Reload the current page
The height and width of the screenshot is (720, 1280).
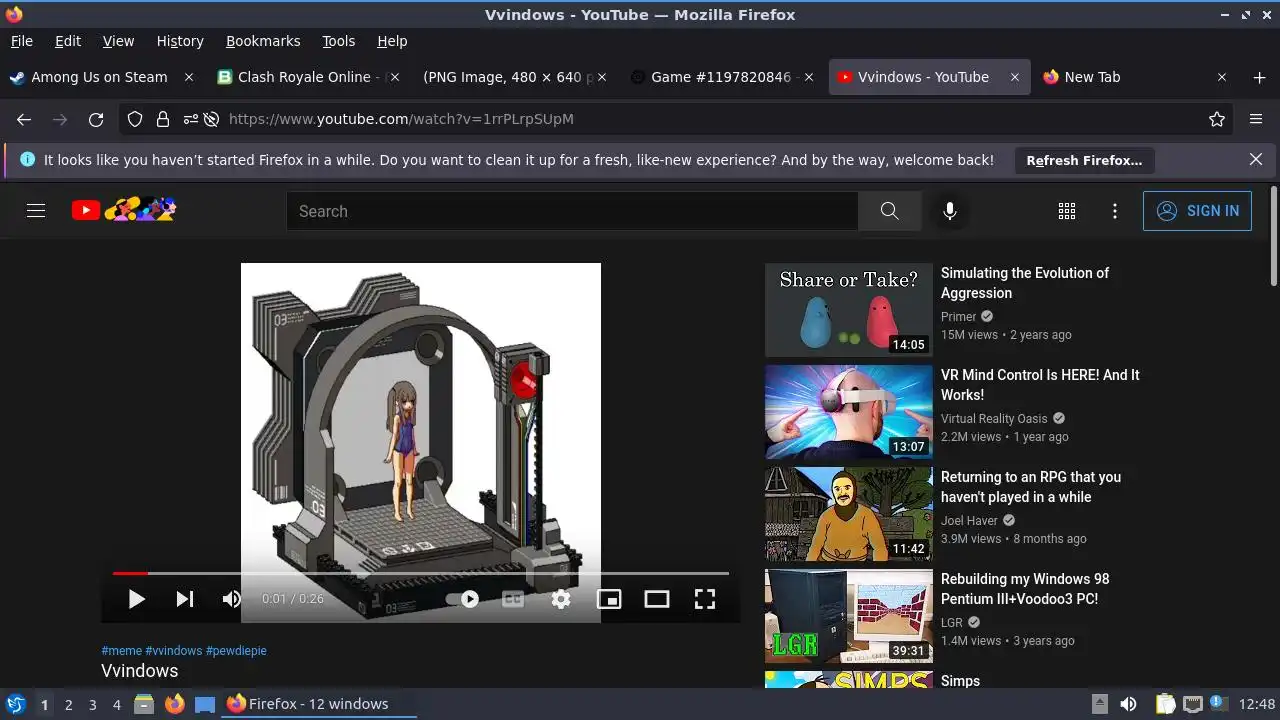pyautogui.click(x=96, y=119)
